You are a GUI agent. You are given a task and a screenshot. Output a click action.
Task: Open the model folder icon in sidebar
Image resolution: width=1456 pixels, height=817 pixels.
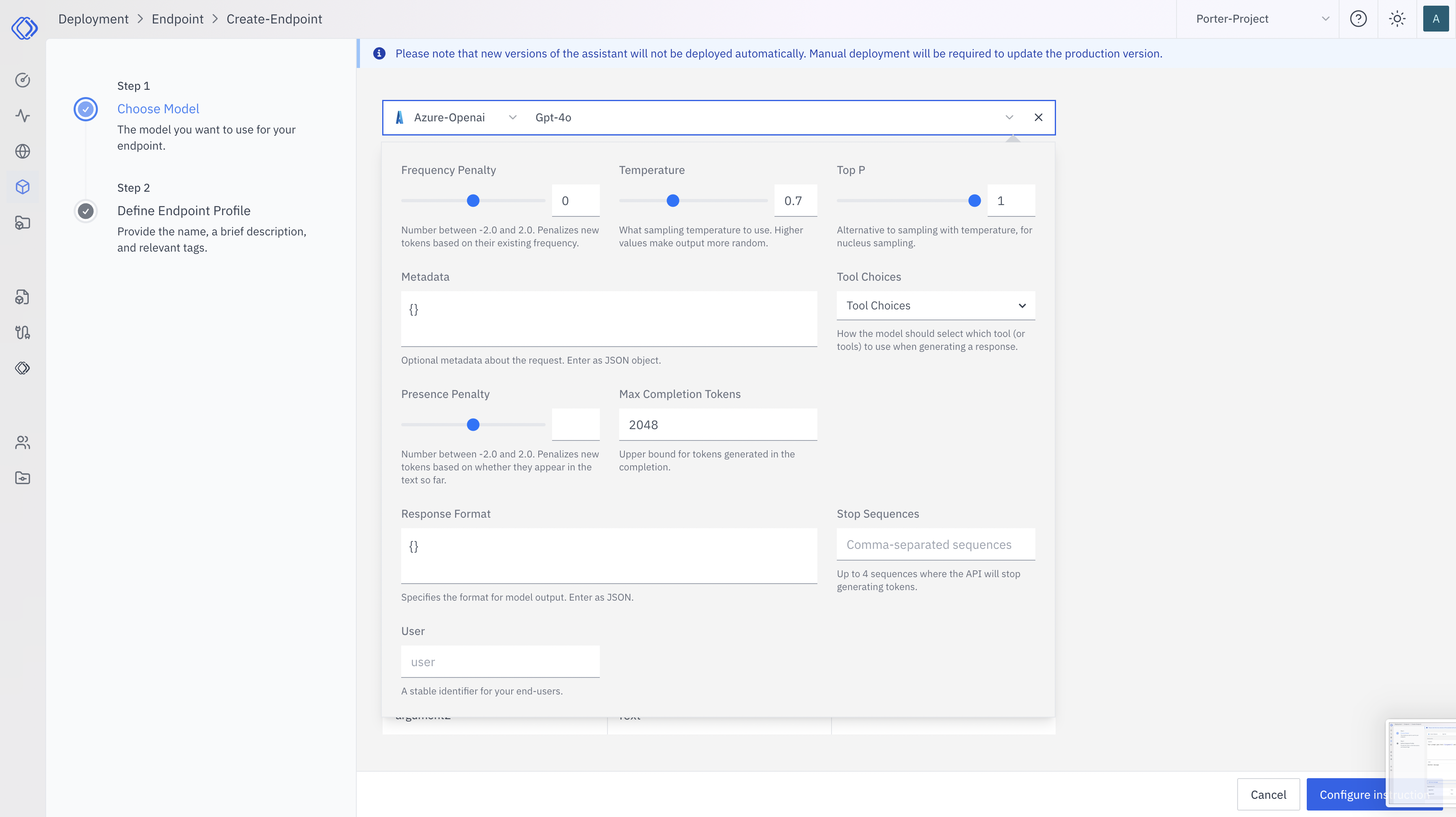point(23,223)
